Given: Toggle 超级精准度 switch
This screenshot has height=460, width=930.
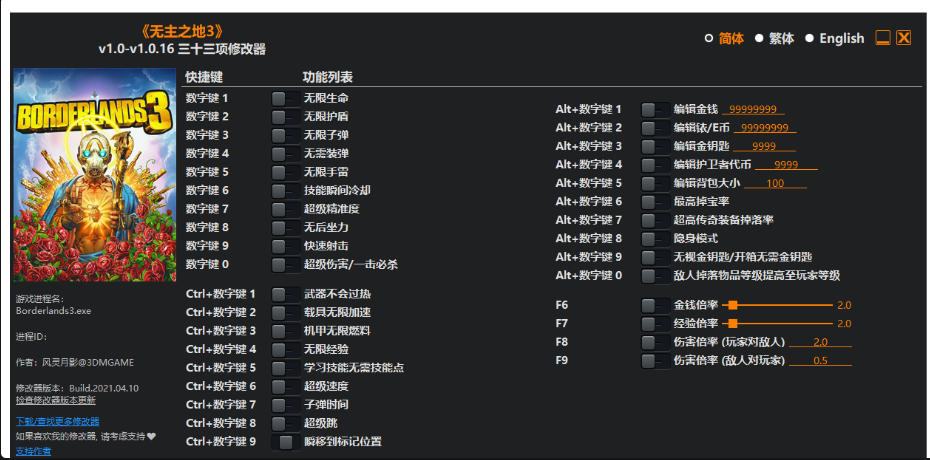Looking at the screenshot, I should [x=285, y=209].
